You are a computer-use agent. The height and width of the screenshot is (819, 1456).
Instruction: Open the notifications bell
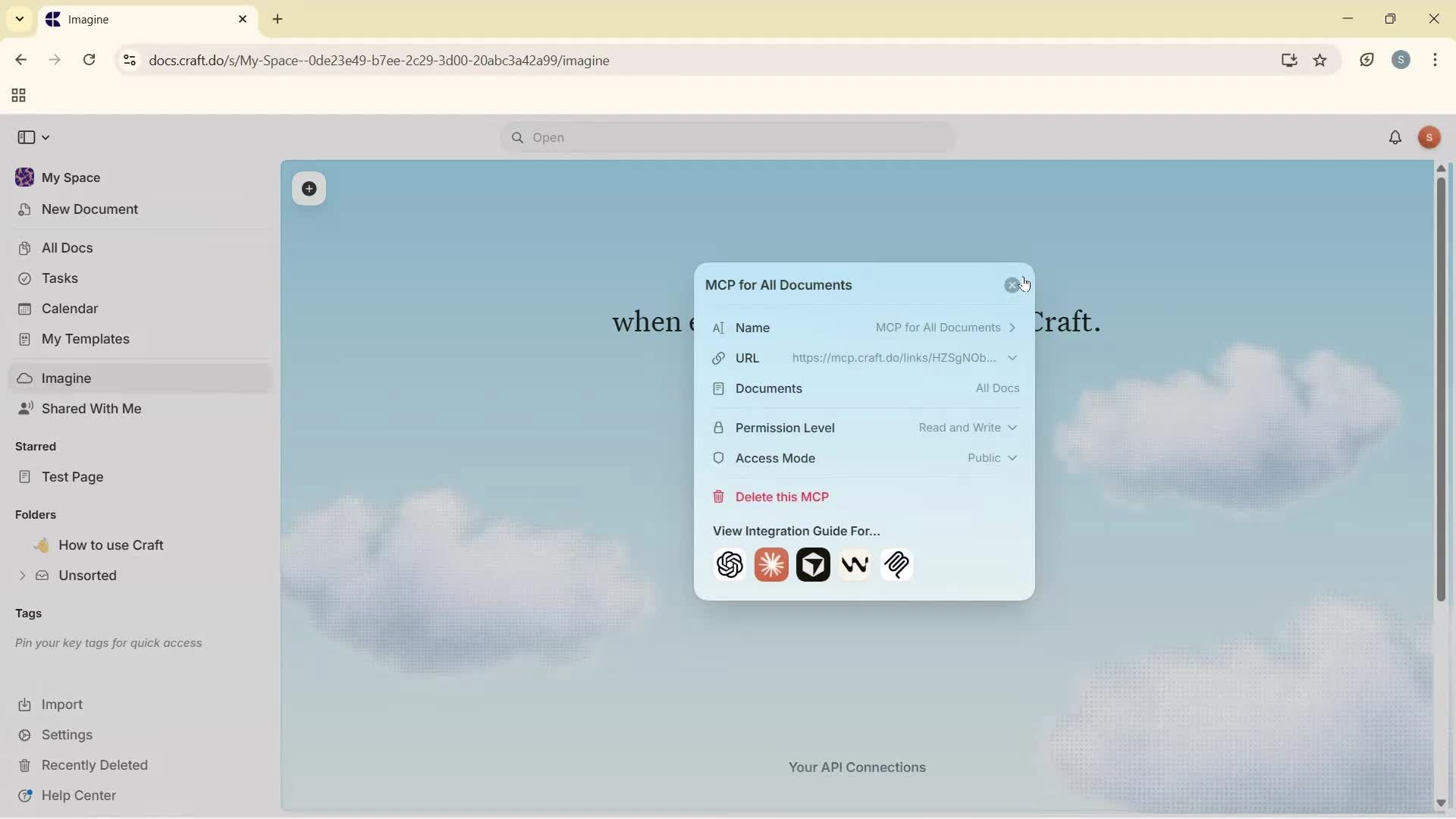point(1395,138)
